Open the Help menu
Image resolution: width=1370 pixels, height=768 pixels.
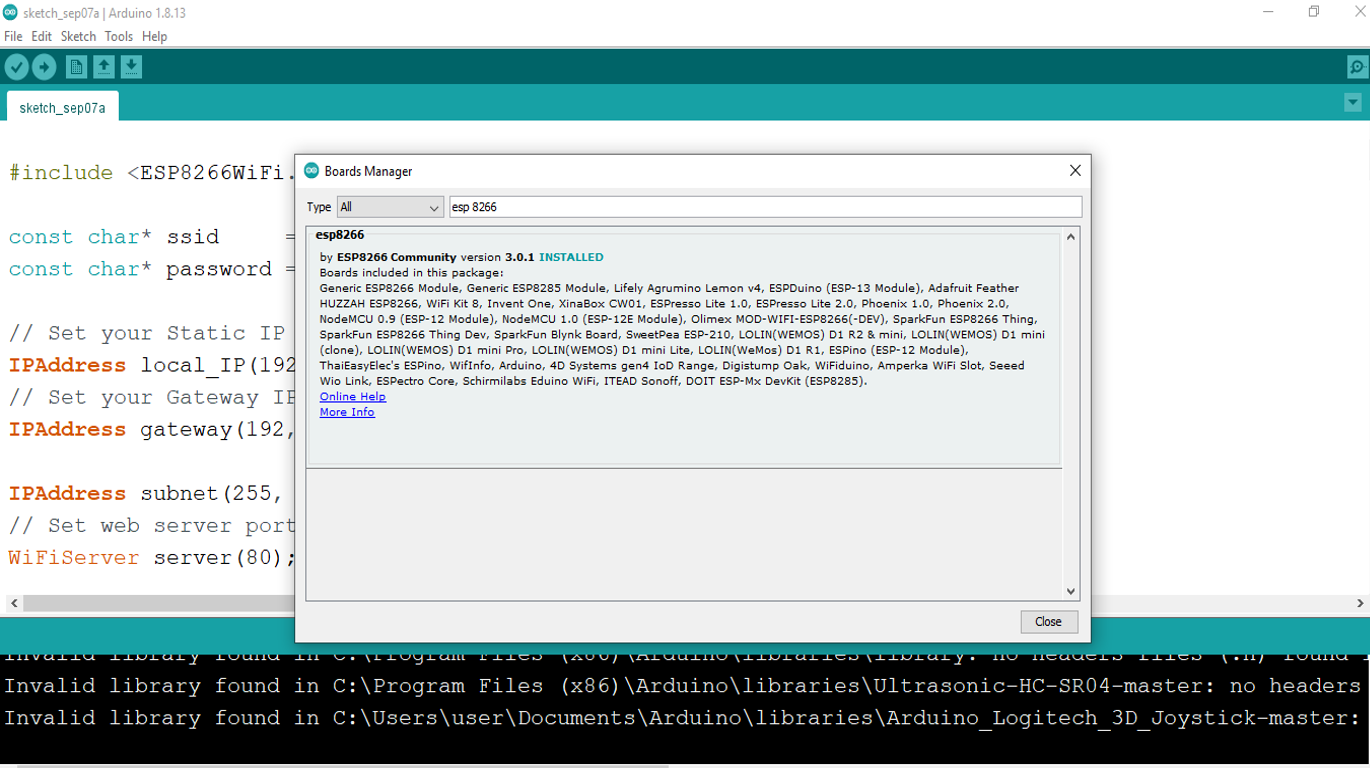tap(154, 36)
